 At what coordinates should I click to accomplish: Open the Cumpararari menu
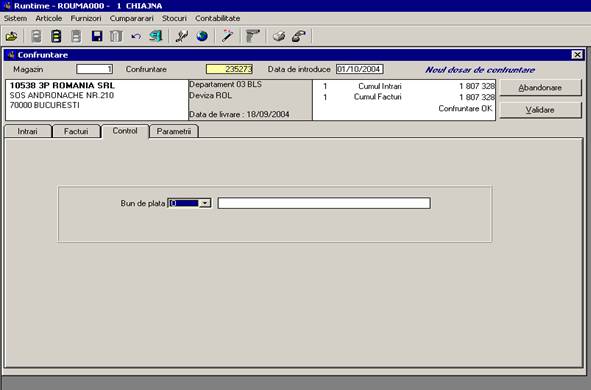(132, 18)
